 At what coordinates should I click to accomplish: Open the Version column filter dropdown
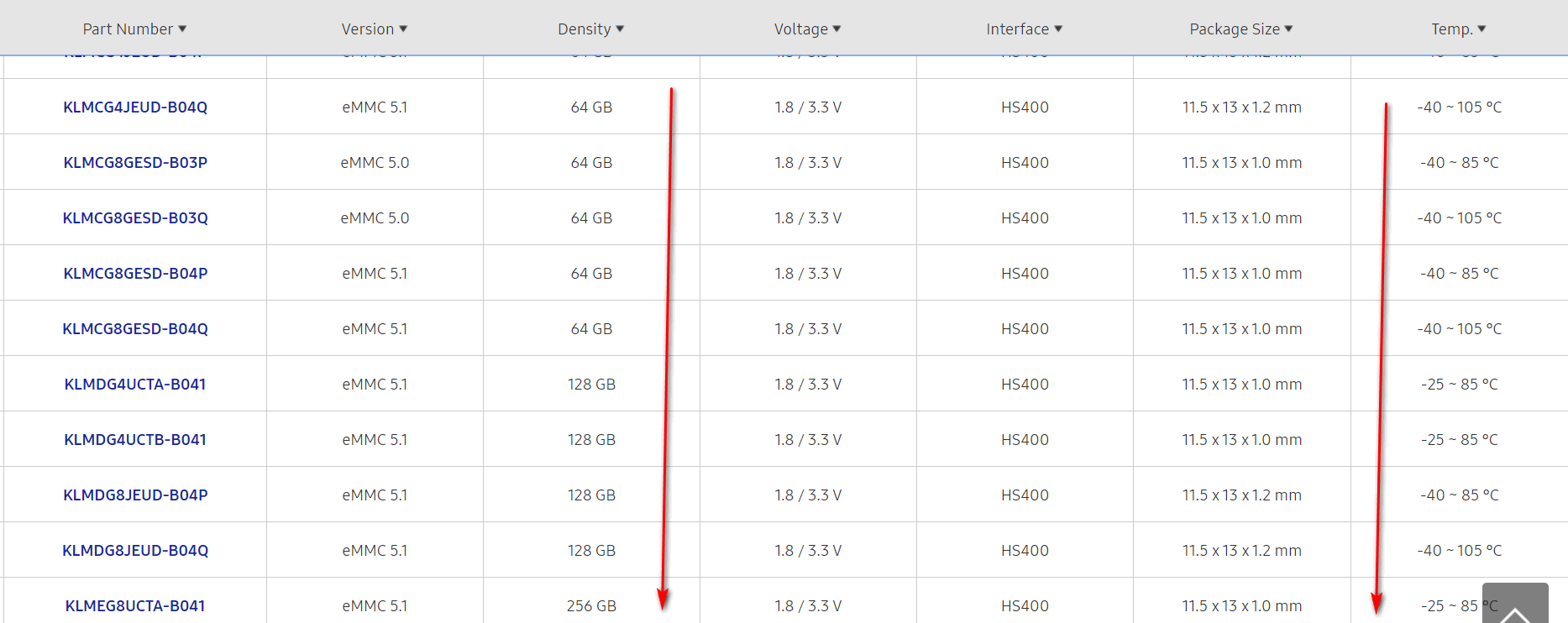[x=375, y=29]
